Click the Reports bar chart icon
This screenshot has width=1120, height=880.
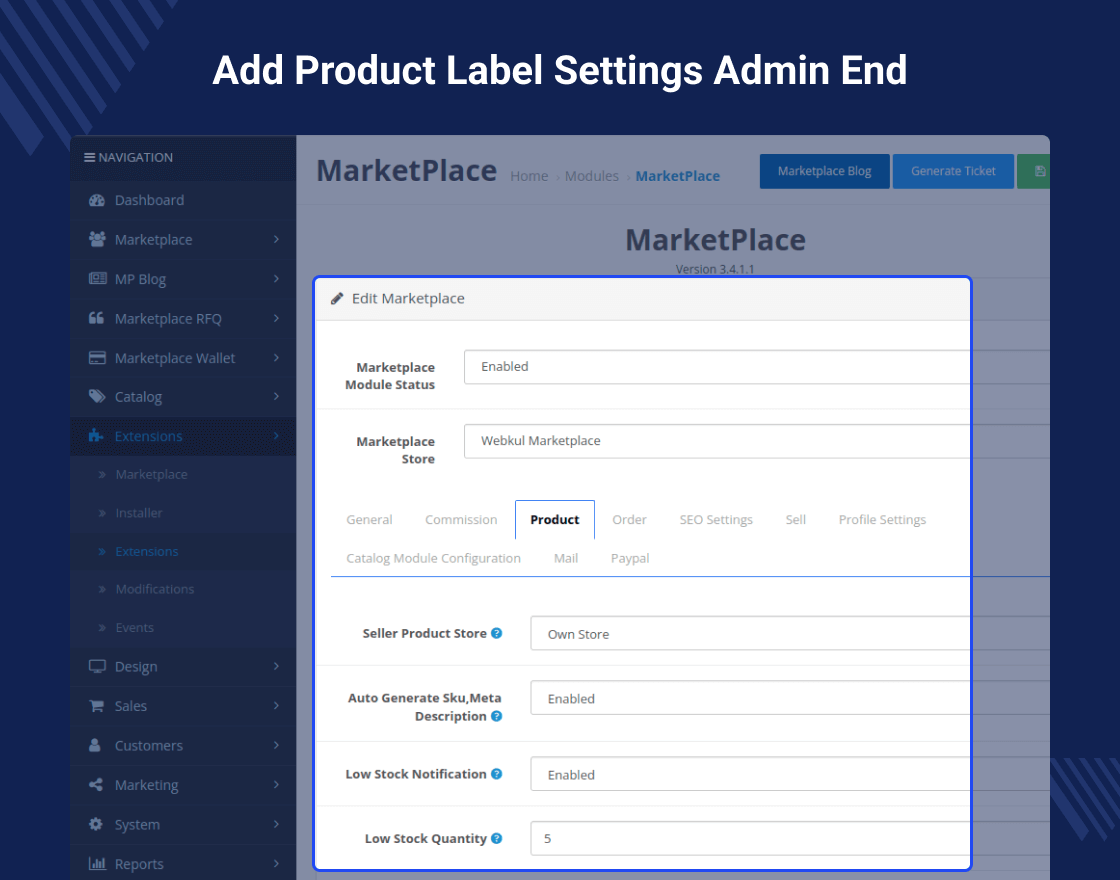point(97,864)
